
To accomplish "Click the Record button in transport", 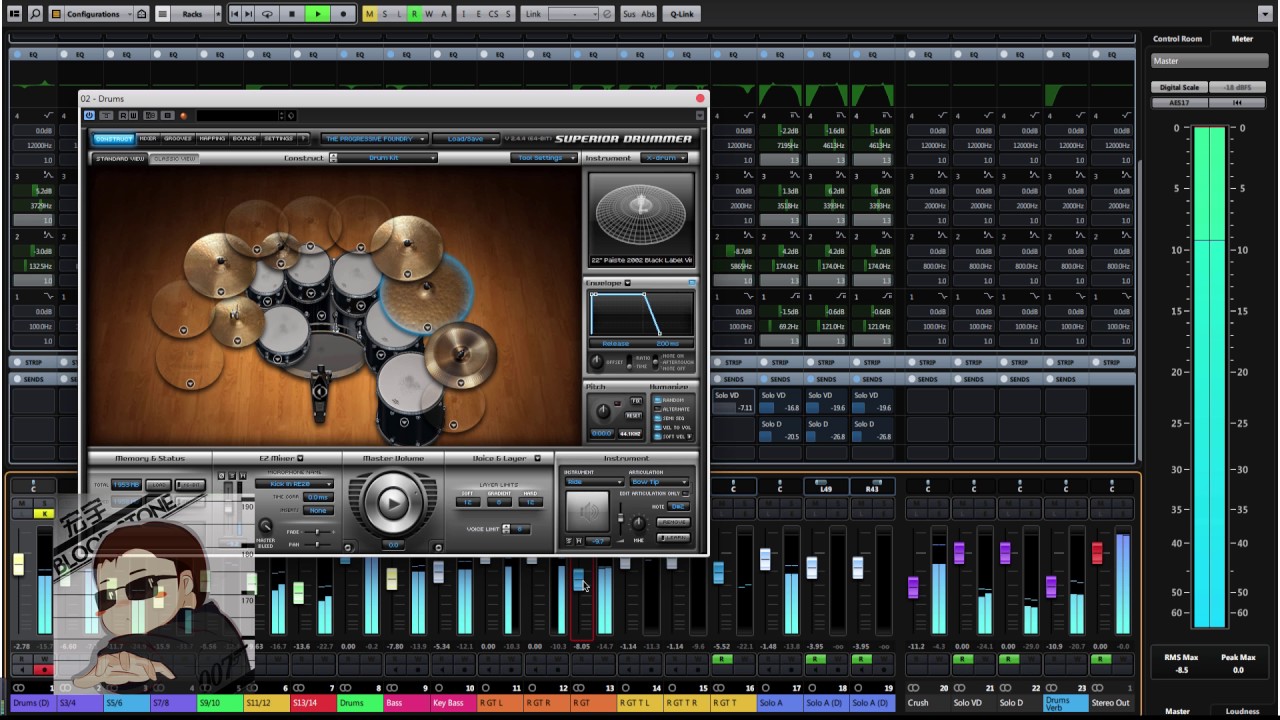I will click(x=344, y=14).
